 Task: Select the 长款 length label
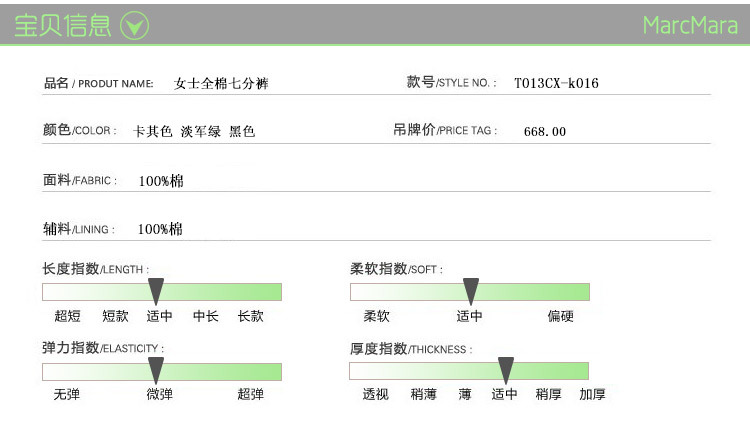[x=251, y=316]
